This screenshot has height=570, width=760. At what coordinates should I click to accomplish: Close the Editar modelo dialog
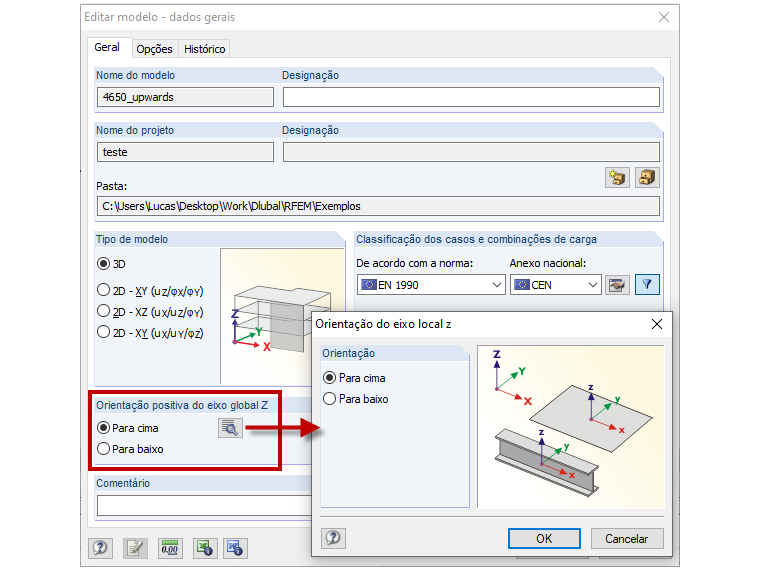pos(664,17)
